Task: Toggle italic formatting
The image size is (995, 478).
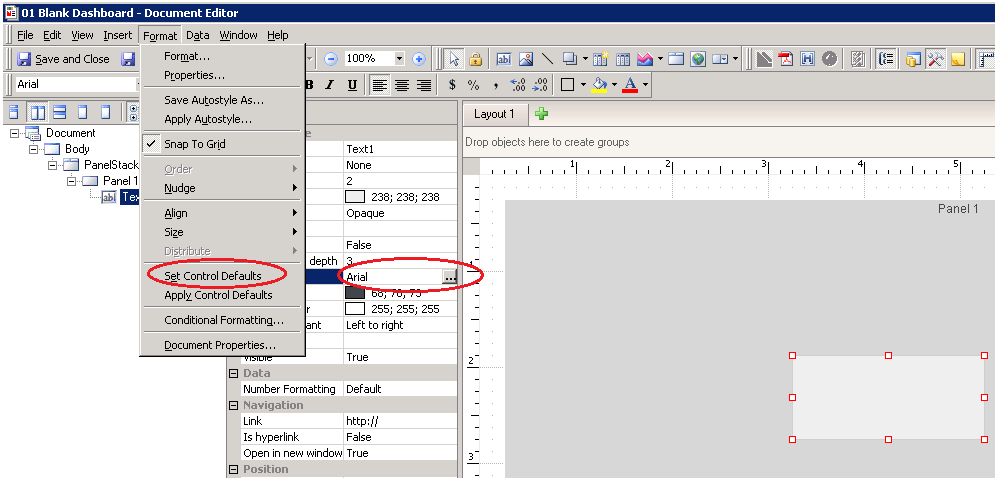Action: (x=330, y=85)
